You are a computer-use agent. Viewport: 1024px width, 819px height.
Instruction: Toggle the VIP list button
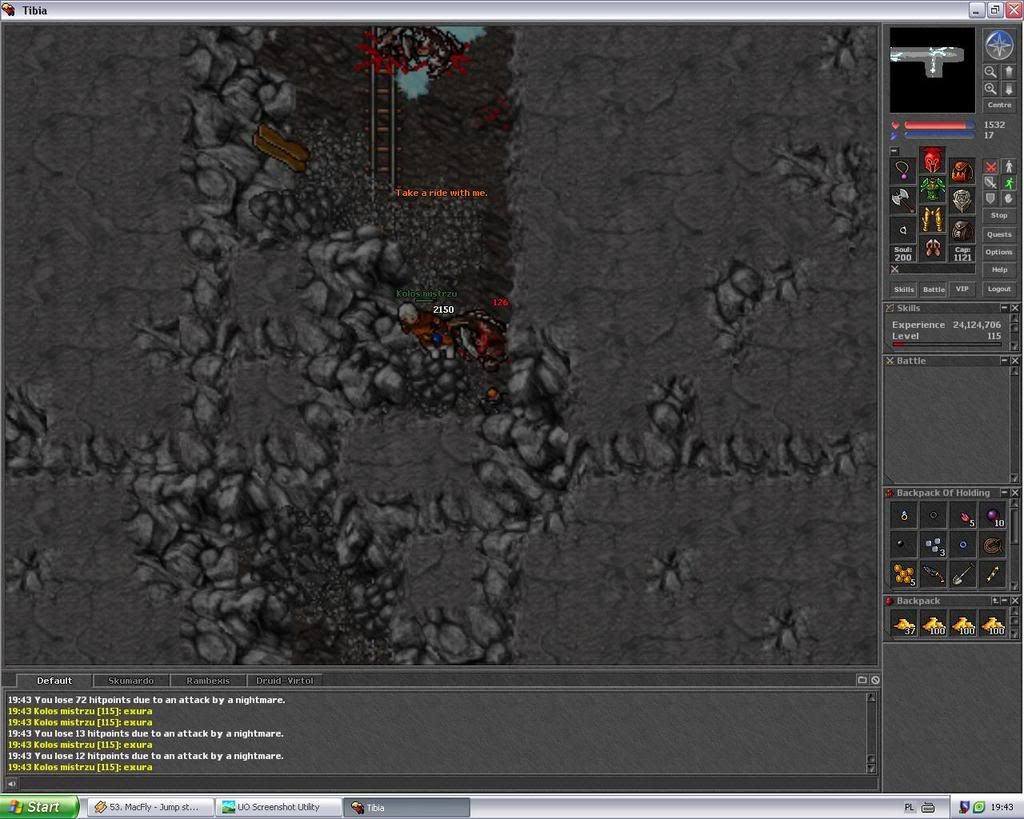click(962, 289)
